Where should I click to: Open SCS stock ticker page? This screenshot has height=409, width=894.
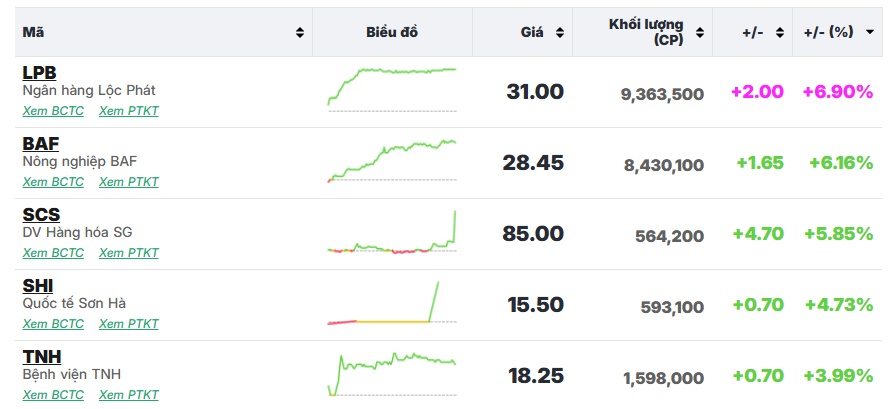click(41, 214)
